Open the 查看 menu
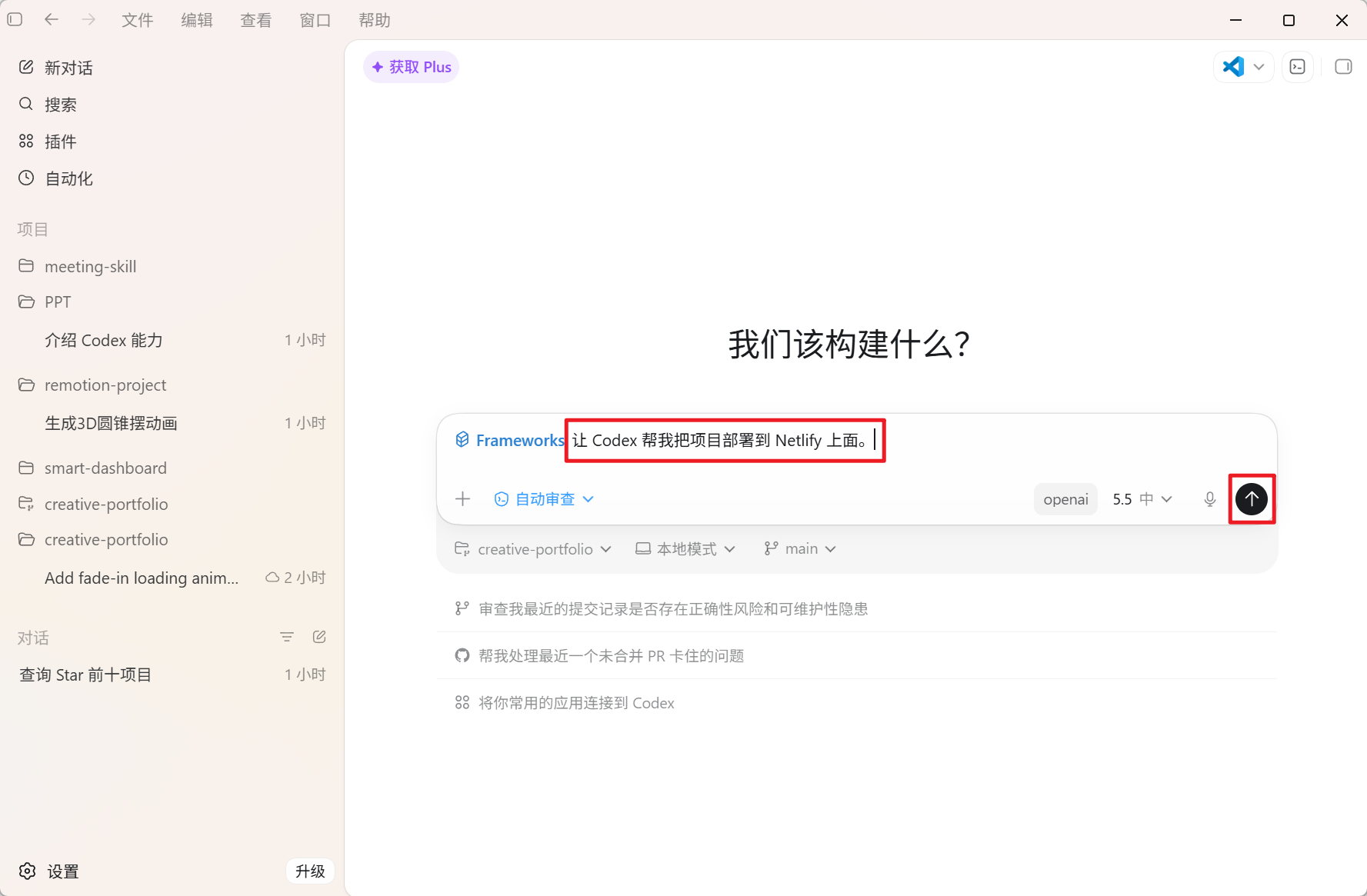 click(256, 20)
